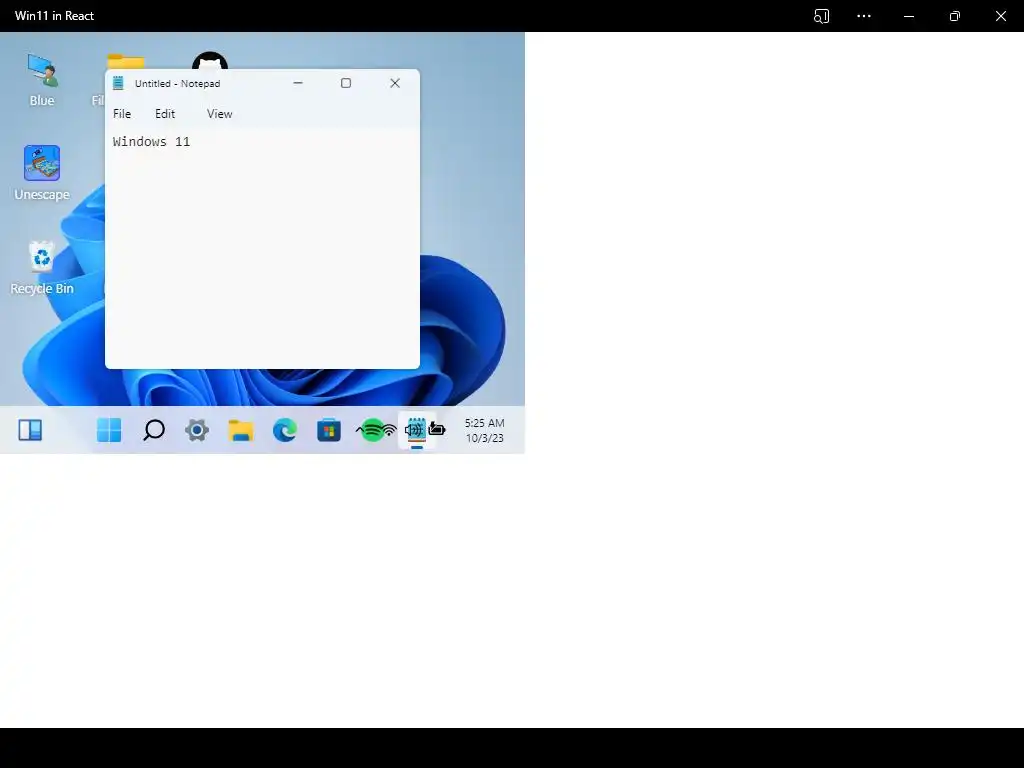Click the battery icon in the tray
The width and height of the screenshot is (1024, 768).
[x=438, y=429]
